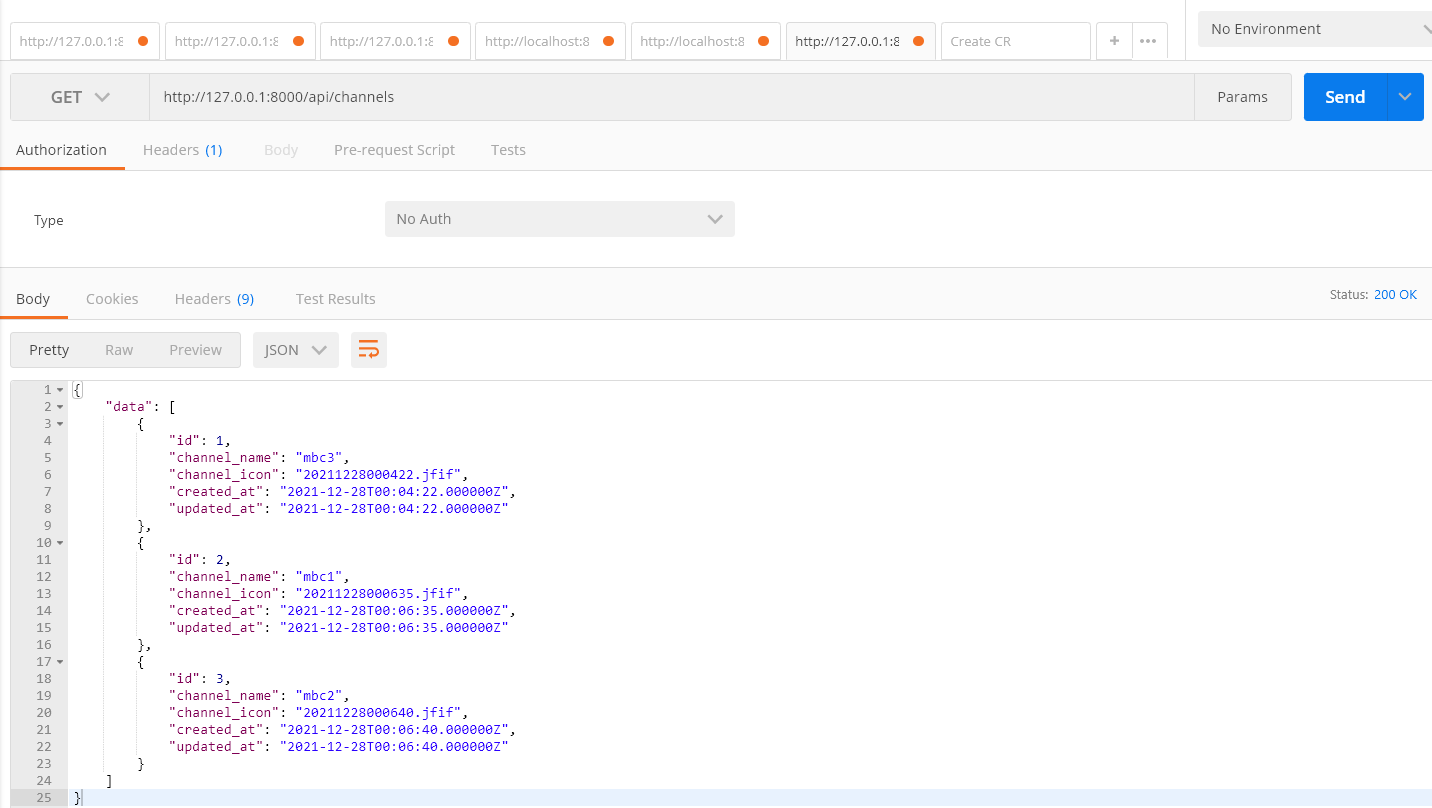The image size is (1432, 808).
Task: Click the orange dot on the first request tab
Action: (141, 41)
